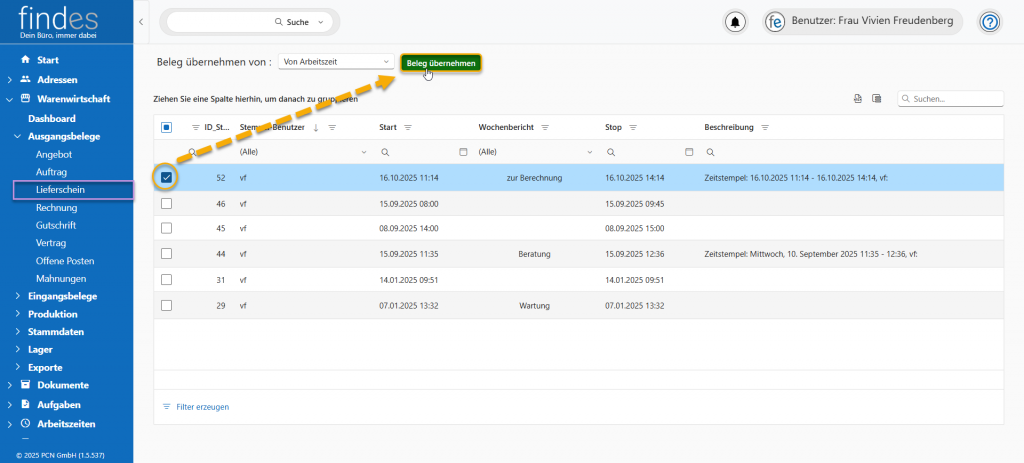This screenshot has width=1024, height=463.
Task: Click 'Filter erzeugen' link
Action: pyautogui.click(x=202, y=407)
